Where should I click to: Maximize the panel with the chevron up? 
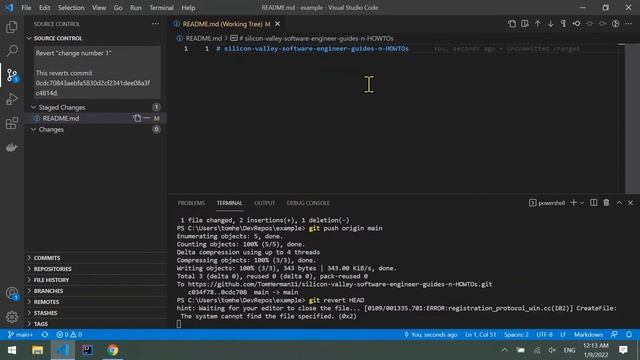click(620, 203)
